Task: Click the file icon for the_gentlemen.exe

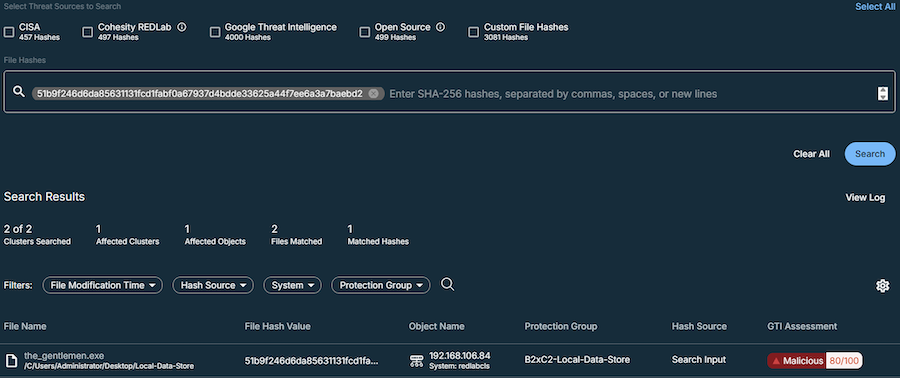Action: [x=11, y=360]
